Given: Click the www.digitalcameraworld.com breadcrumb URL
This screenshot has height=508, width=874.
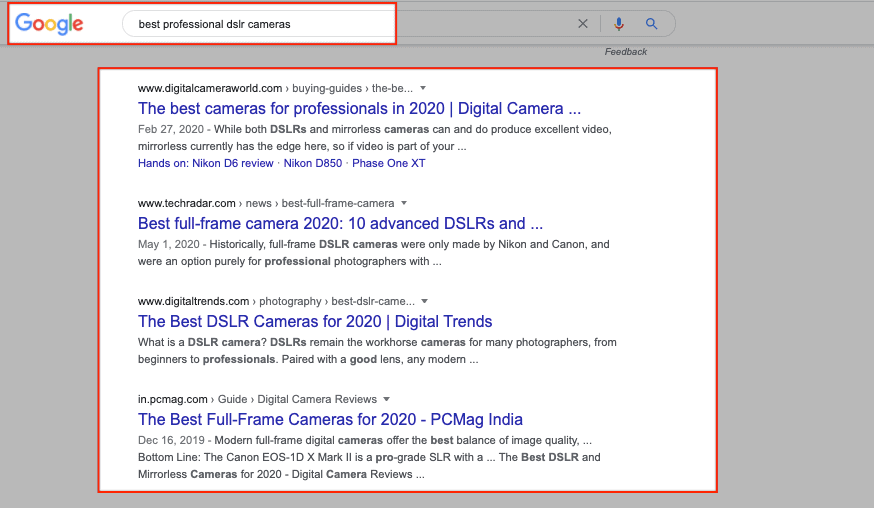Looking at the screenshot, I should pos(210,88).
